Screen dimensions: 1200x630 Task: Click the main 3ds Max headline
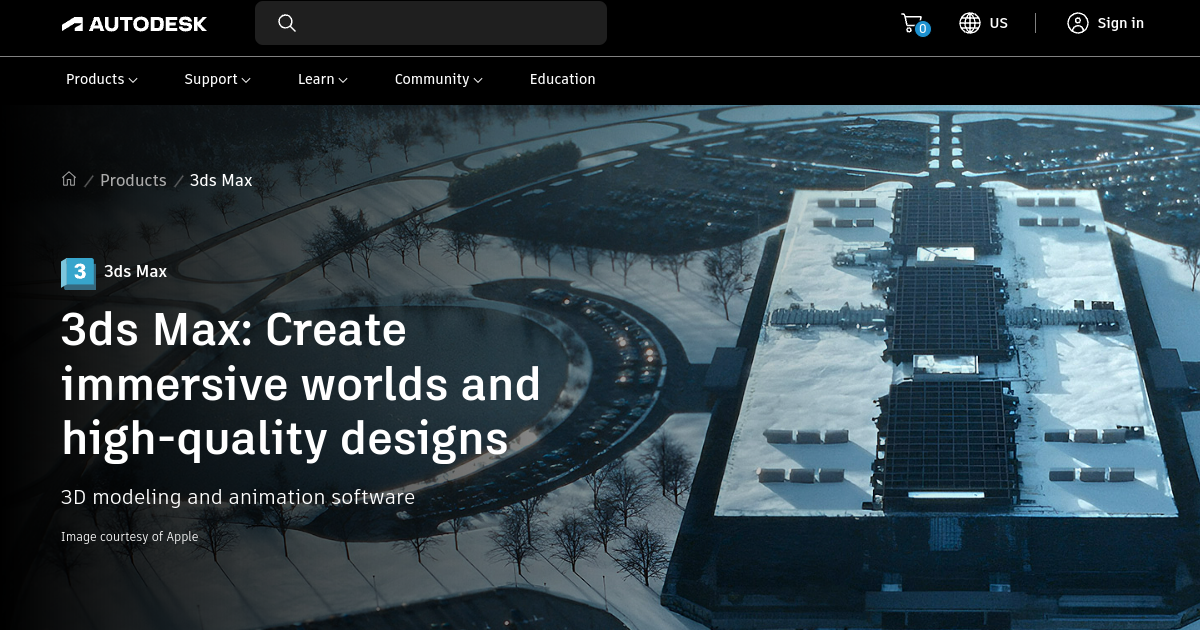point(301,384)
